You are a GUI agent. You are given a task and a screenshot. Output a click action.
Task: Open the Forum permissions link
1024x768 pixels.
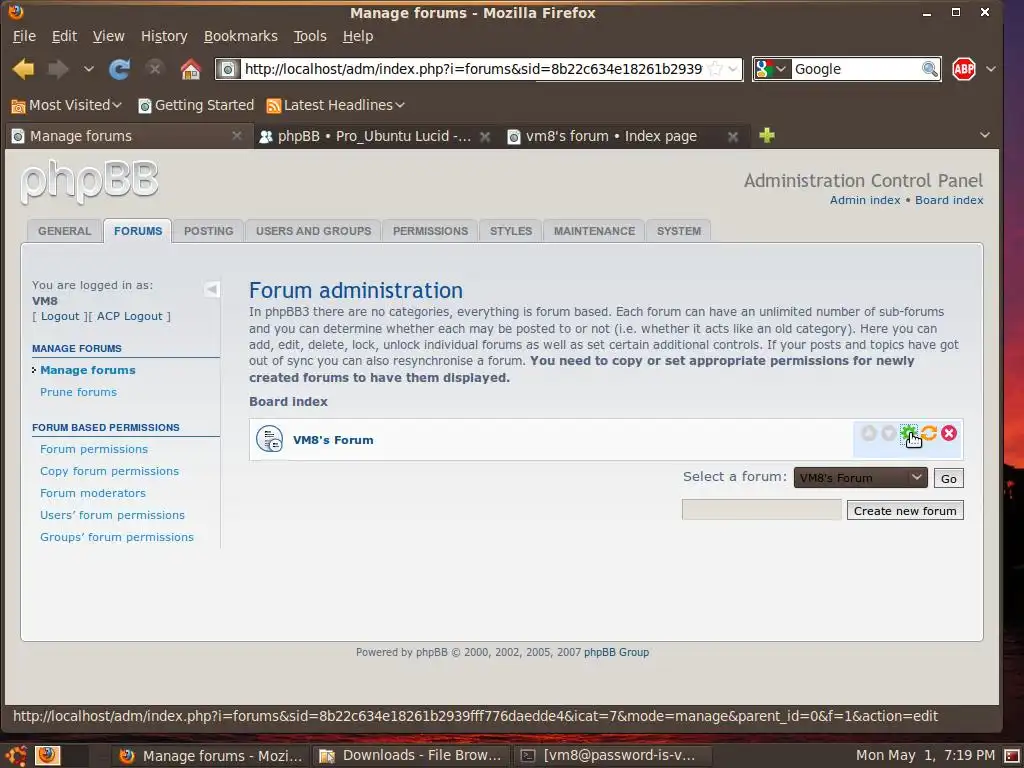[x=94, y=449]
